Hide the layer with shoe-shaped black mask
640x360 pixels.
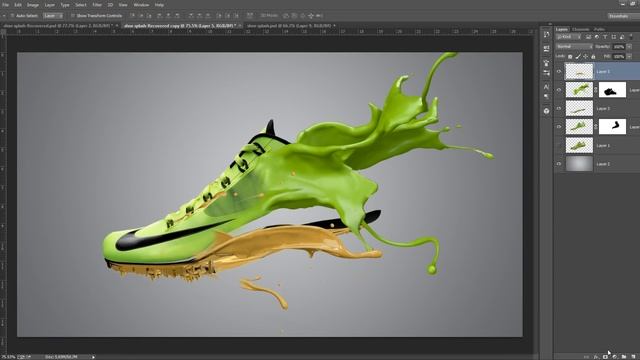[x=559, y=90]
